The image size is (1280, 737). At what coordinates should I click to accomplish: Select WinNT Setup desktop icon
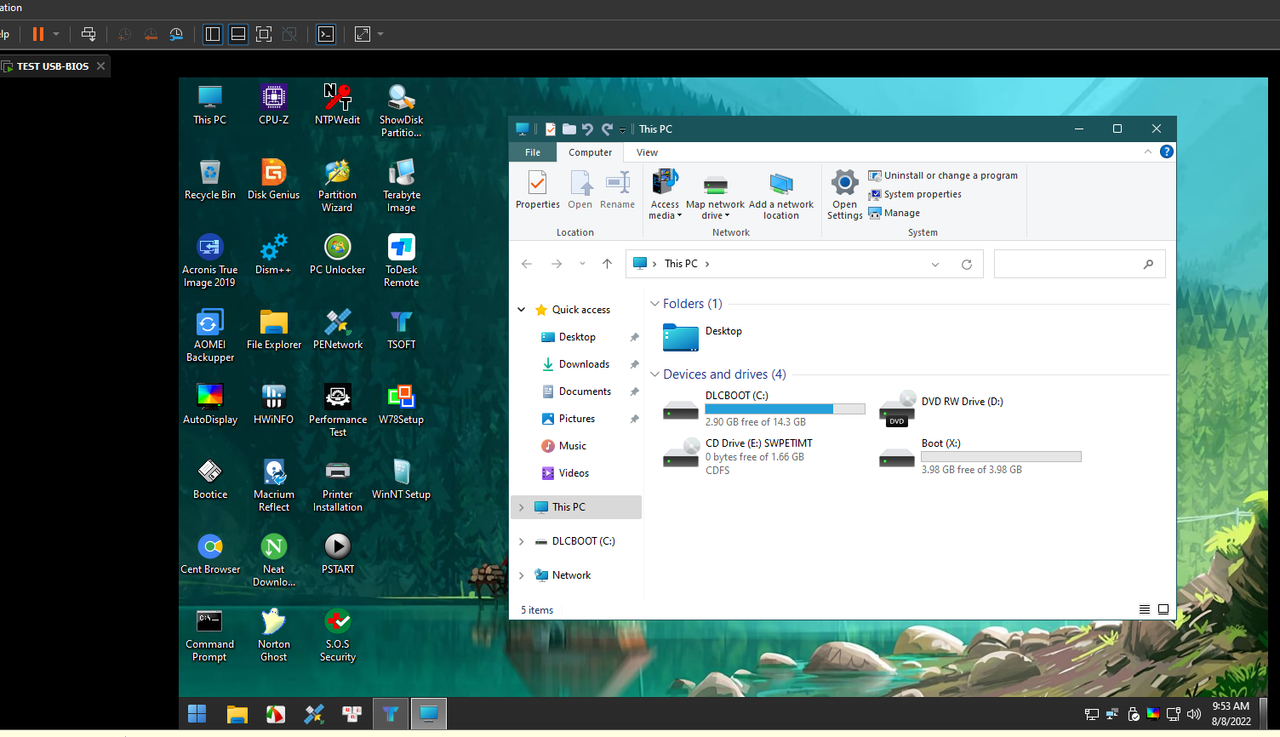point(401,479)
